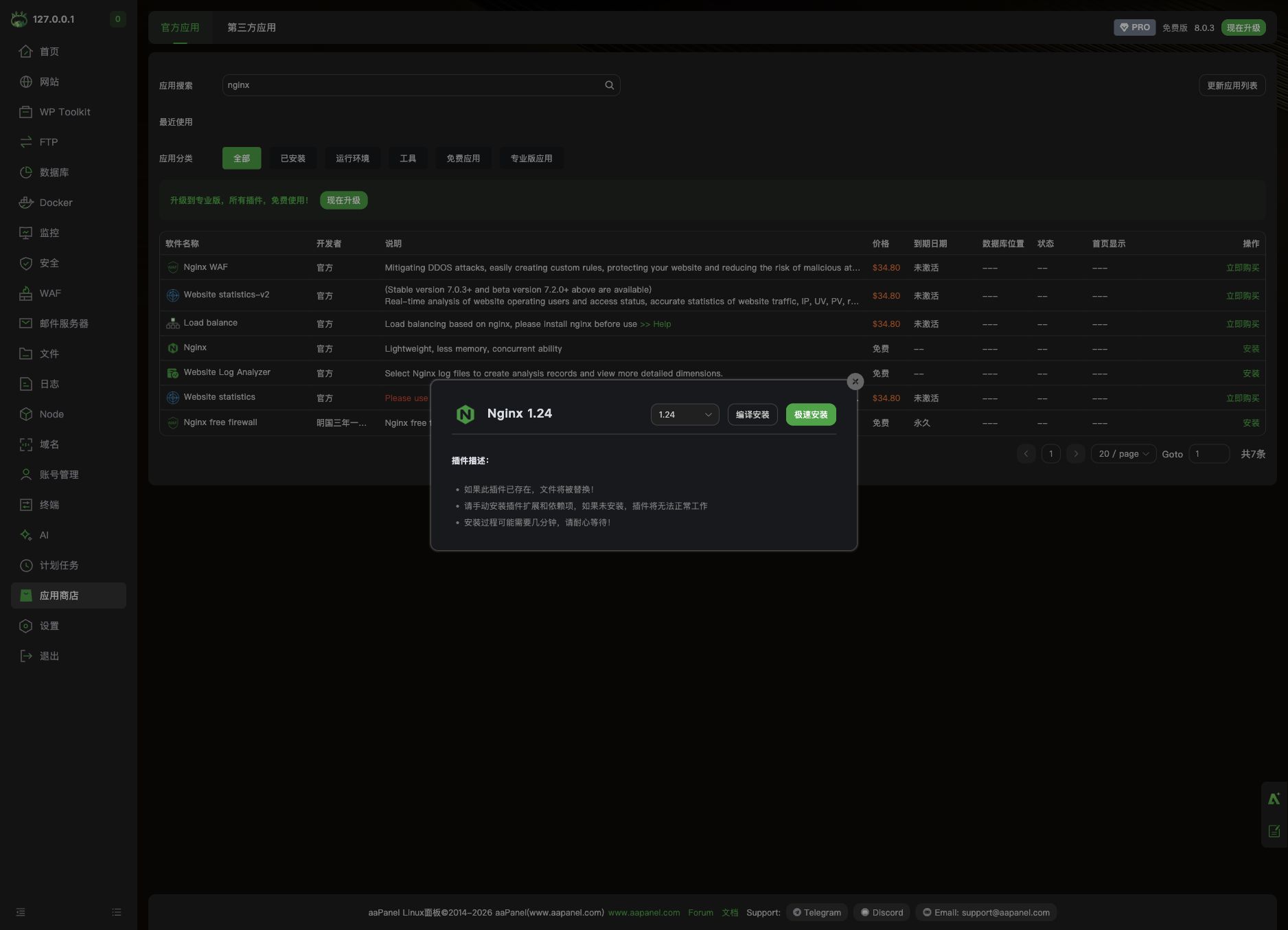Open the 账号管理 user sidebar icon
Viewport: 1288px width, 930px height.
pos(26,475)
